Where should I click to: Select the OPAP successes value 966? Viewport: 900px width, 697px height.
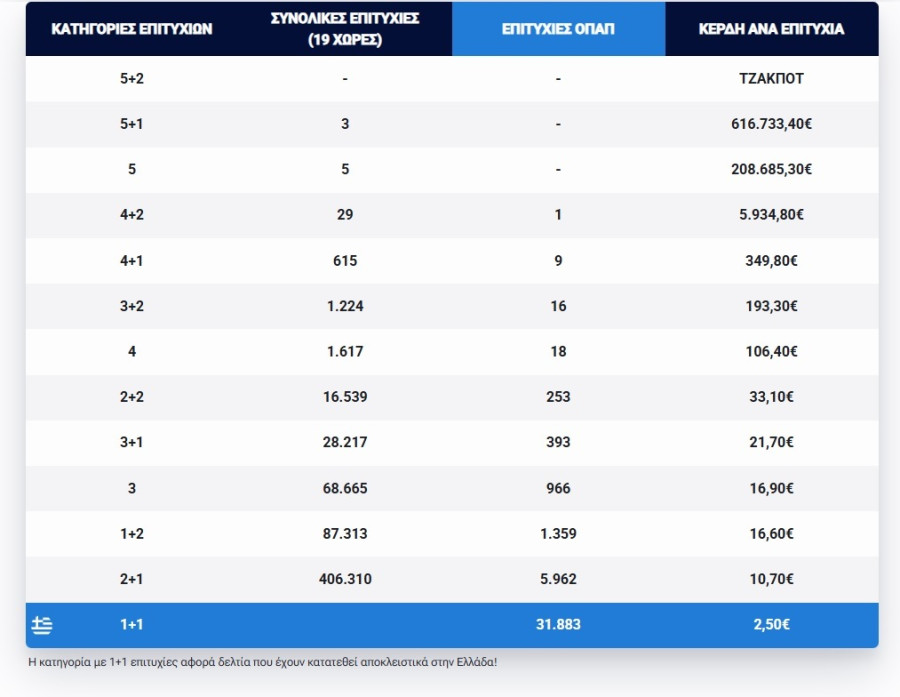(558, 488)
